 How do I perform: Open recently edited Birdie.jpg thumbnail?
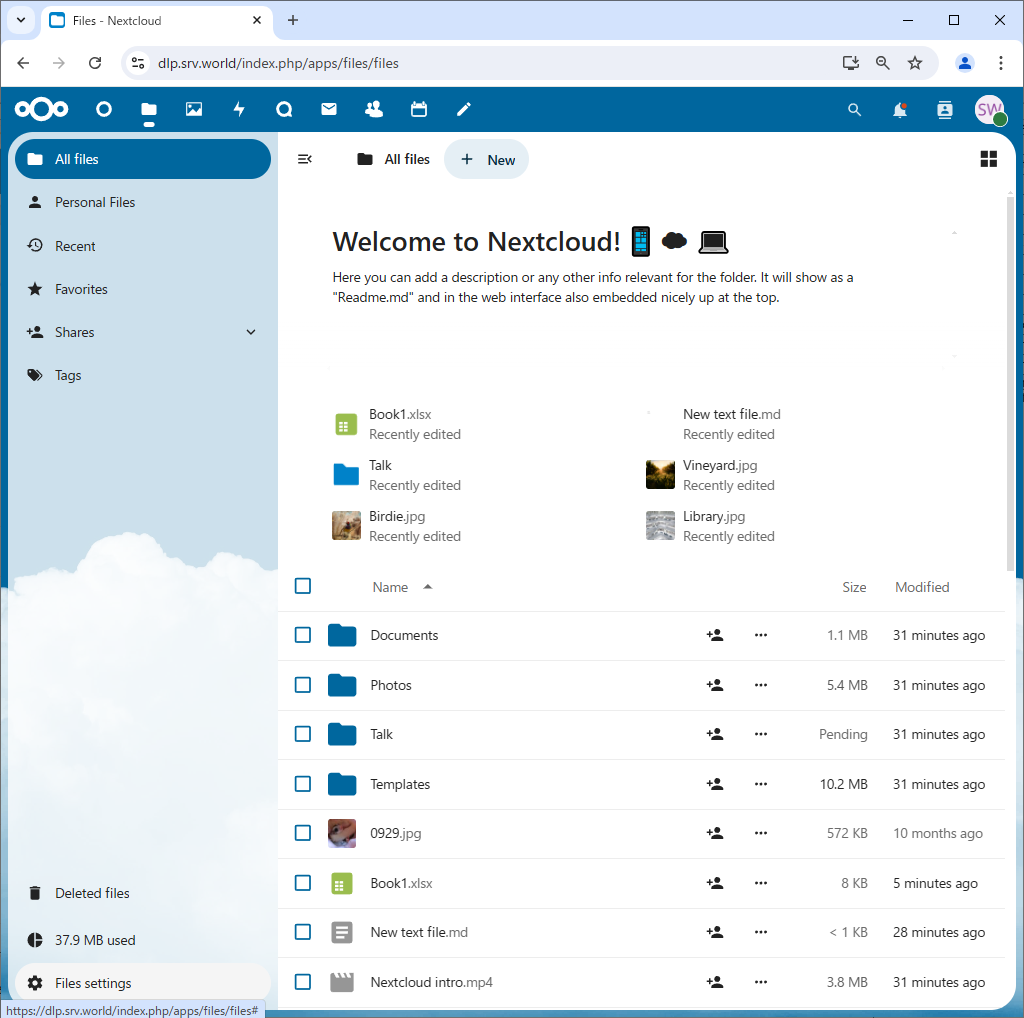coord(346,526)
